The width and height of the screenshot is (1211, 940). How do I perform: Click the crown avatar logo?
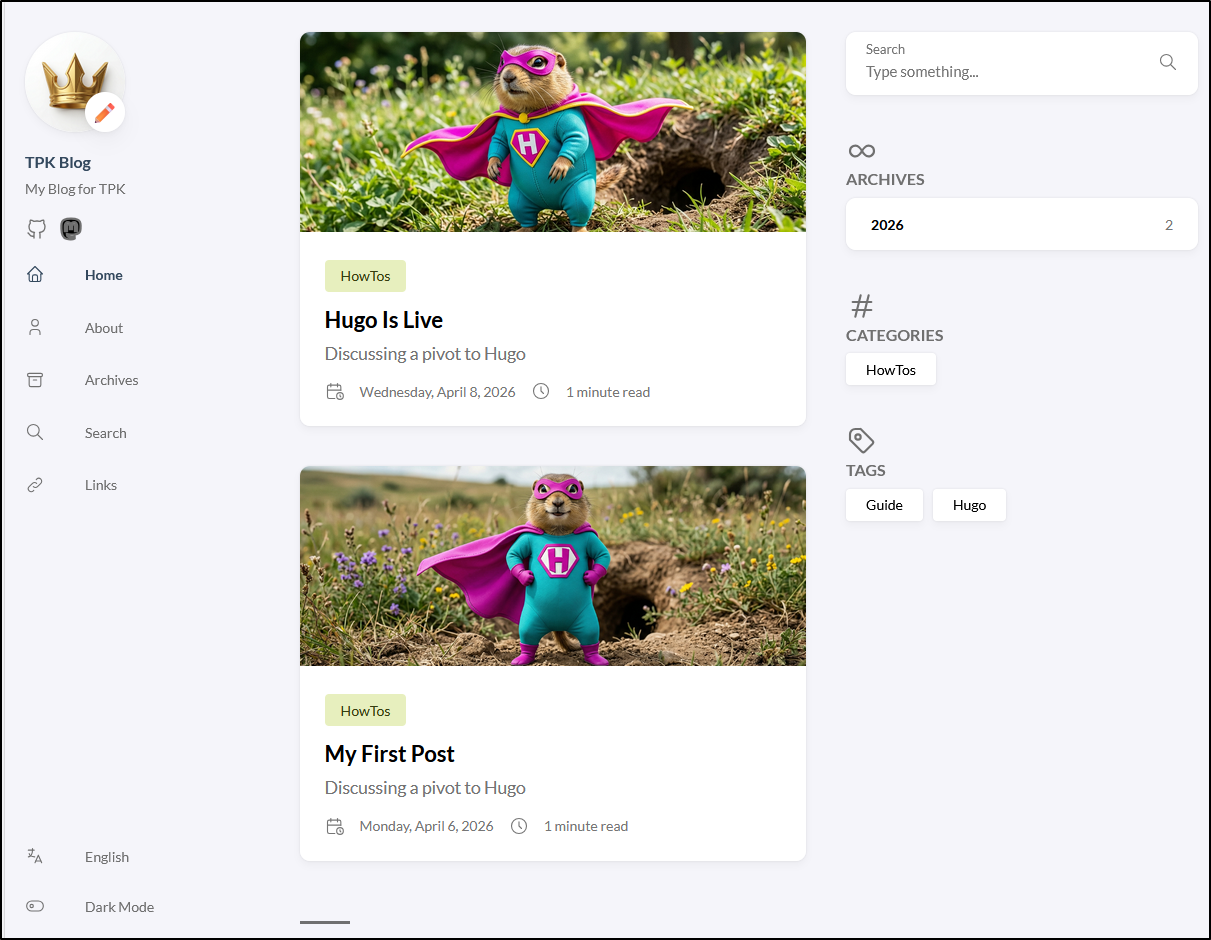(x=74, y=82)
